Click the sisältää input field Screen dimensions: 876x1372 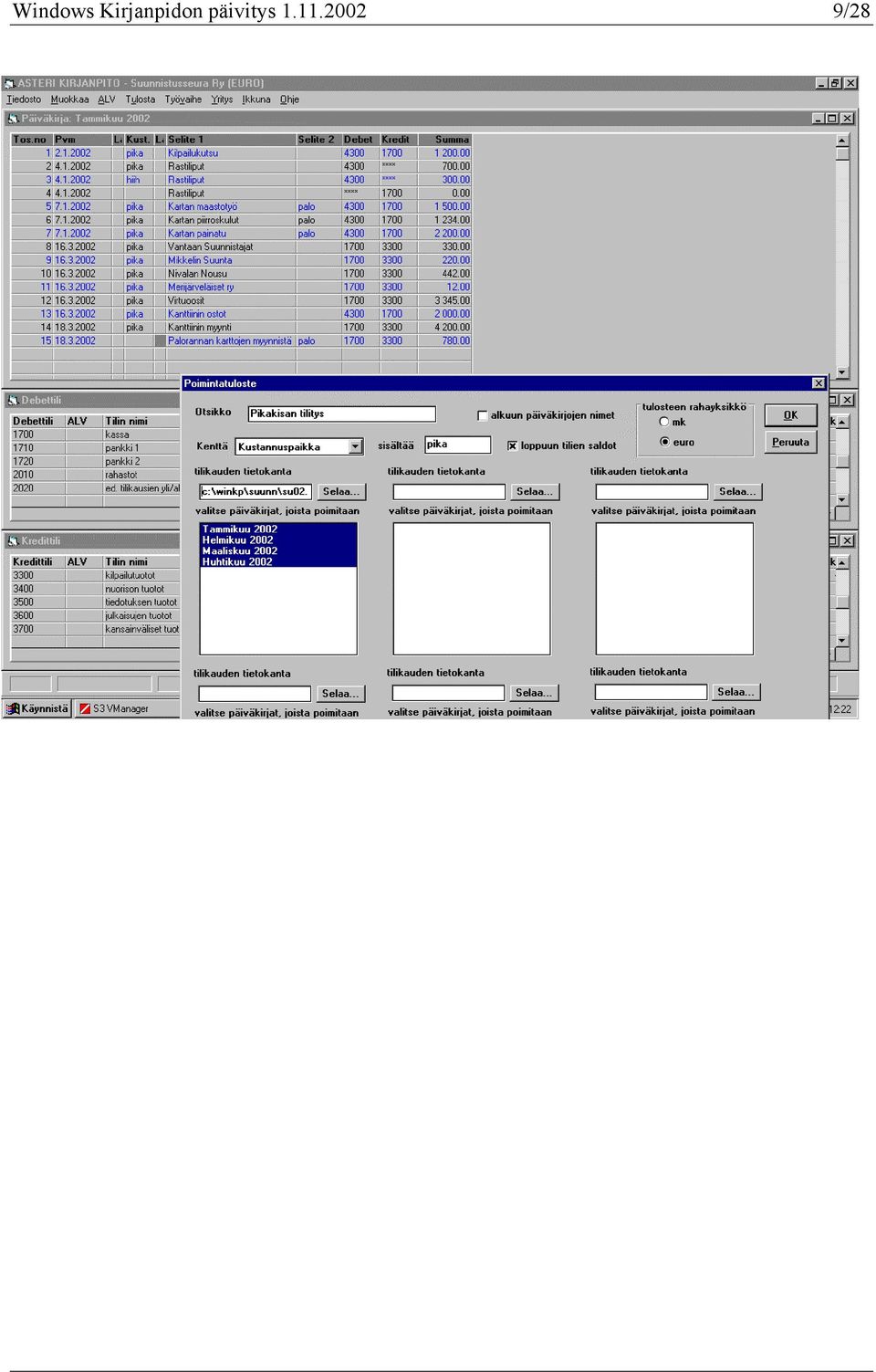(x=458, y=445)
